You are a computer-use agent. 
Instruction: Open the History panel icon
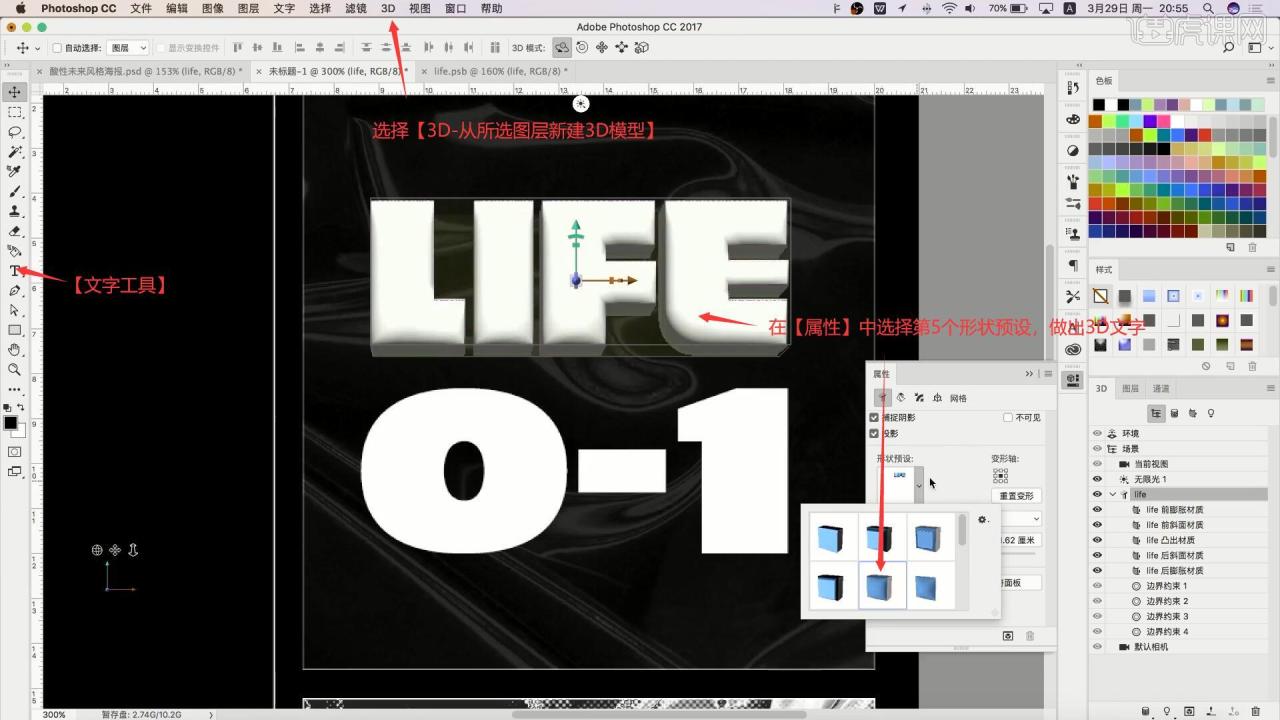coord(1073,89)
